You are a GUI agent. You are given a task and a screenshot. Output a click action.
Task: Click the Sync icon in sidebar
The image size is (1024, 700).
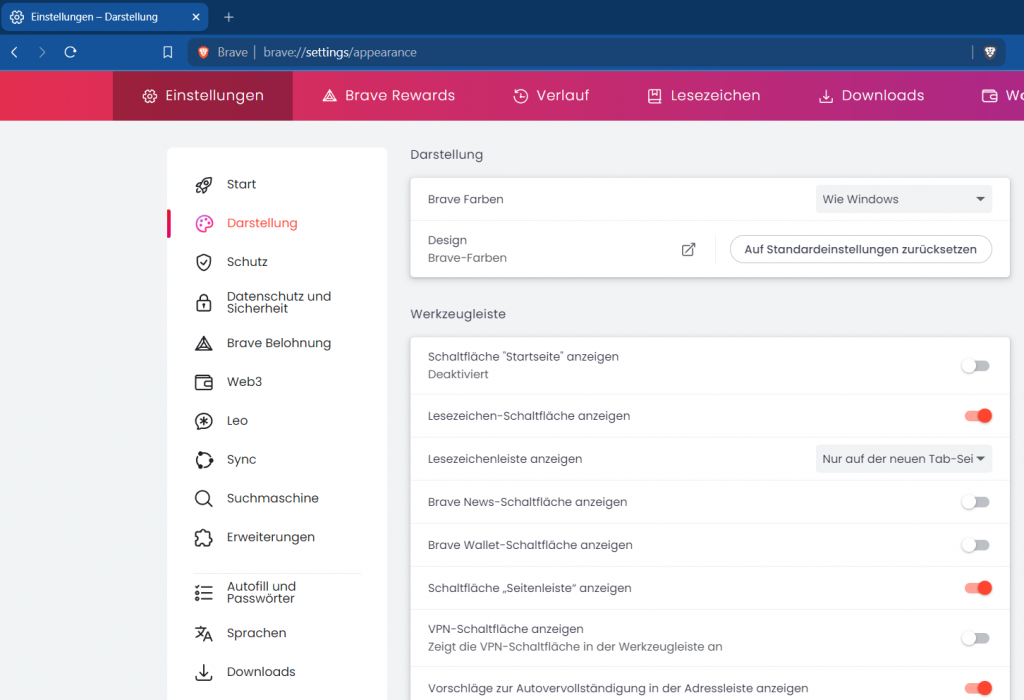(204, 460)
